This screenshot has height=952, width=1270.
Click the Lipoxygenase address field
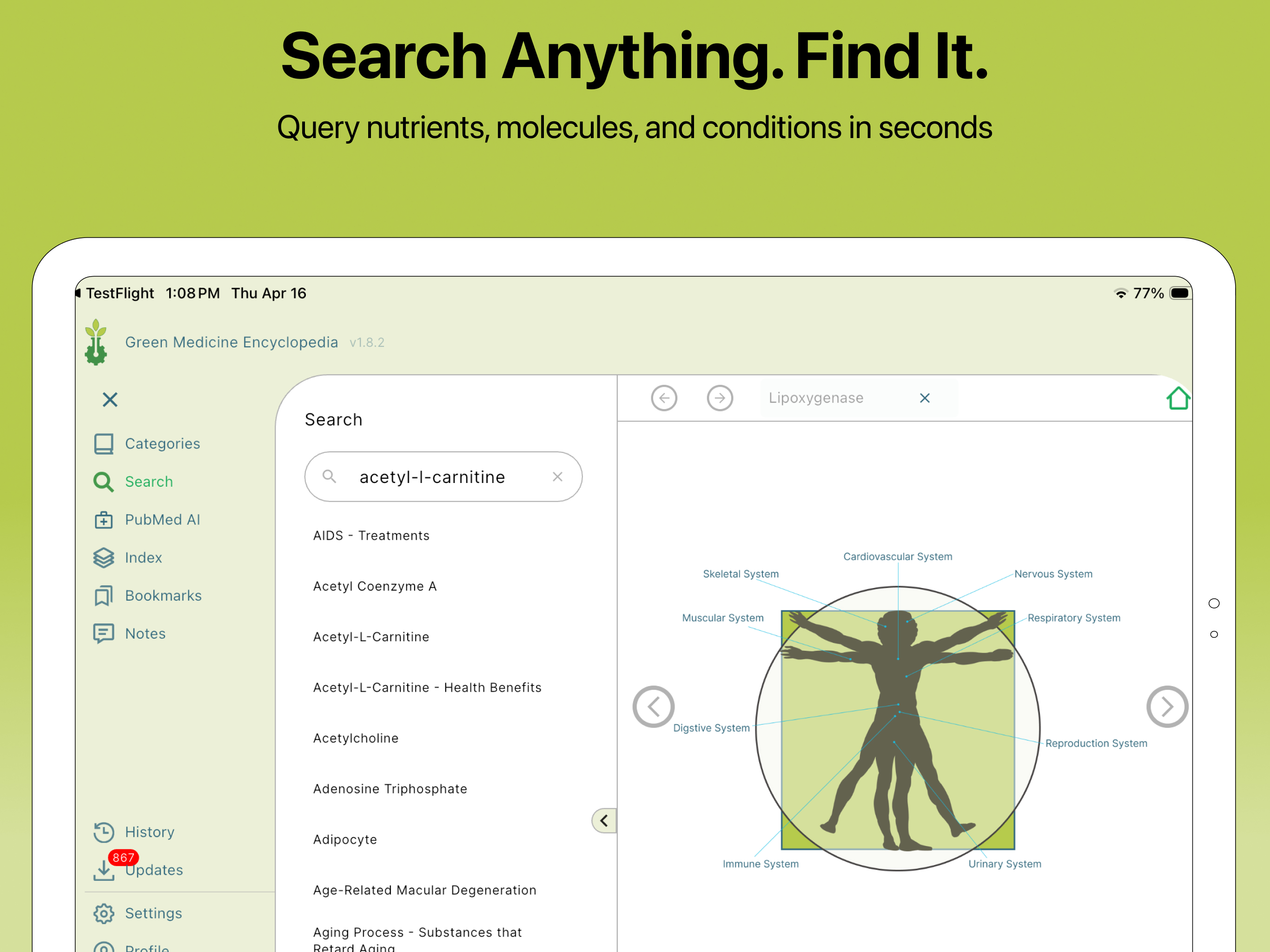tap(859, 398)
